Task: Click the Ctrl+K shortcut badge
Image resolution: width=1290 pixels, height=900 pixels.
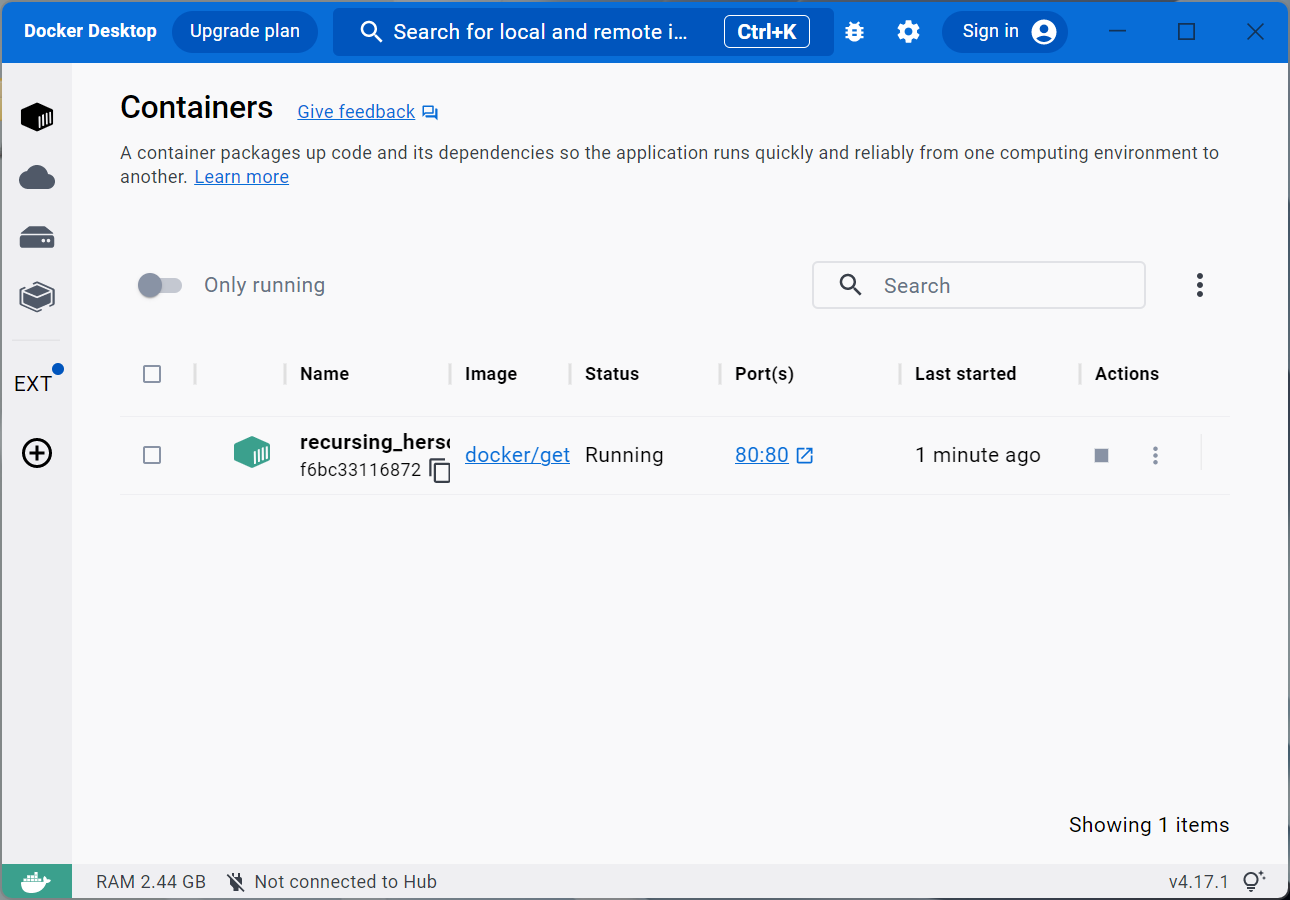Action: coord(767,32)
